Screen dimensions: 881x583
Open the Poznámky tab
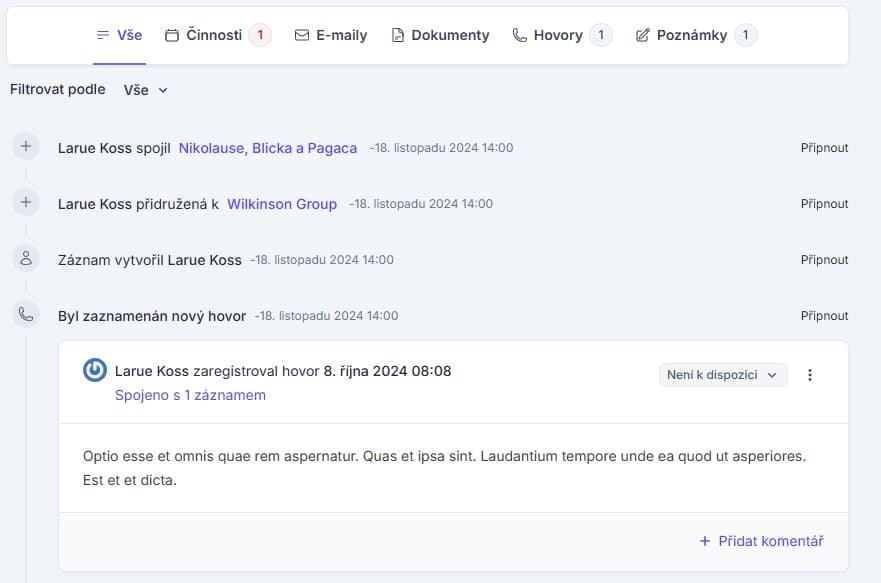[695, 35]
